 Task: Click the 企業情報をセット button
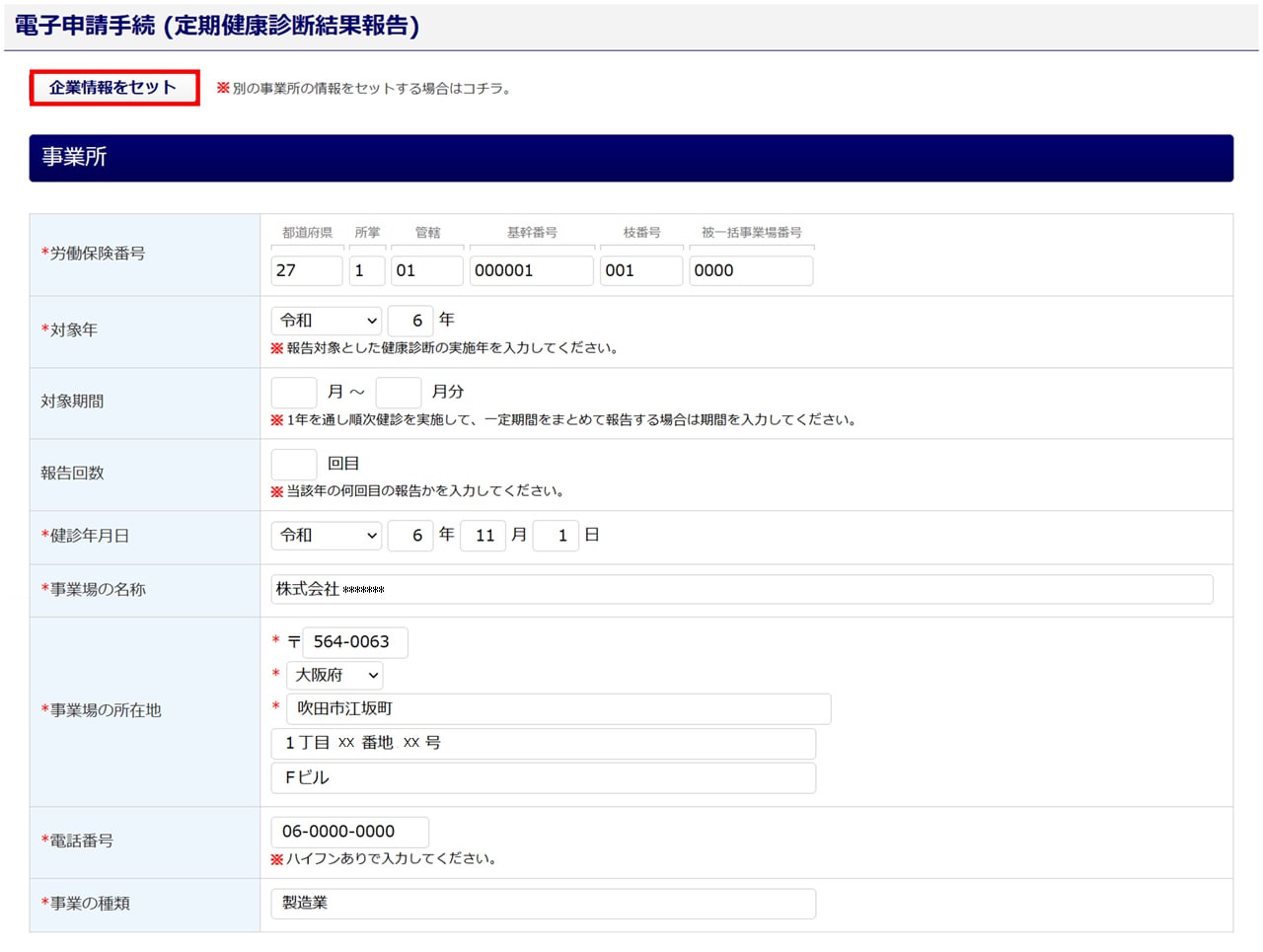(x=113, y=88)
